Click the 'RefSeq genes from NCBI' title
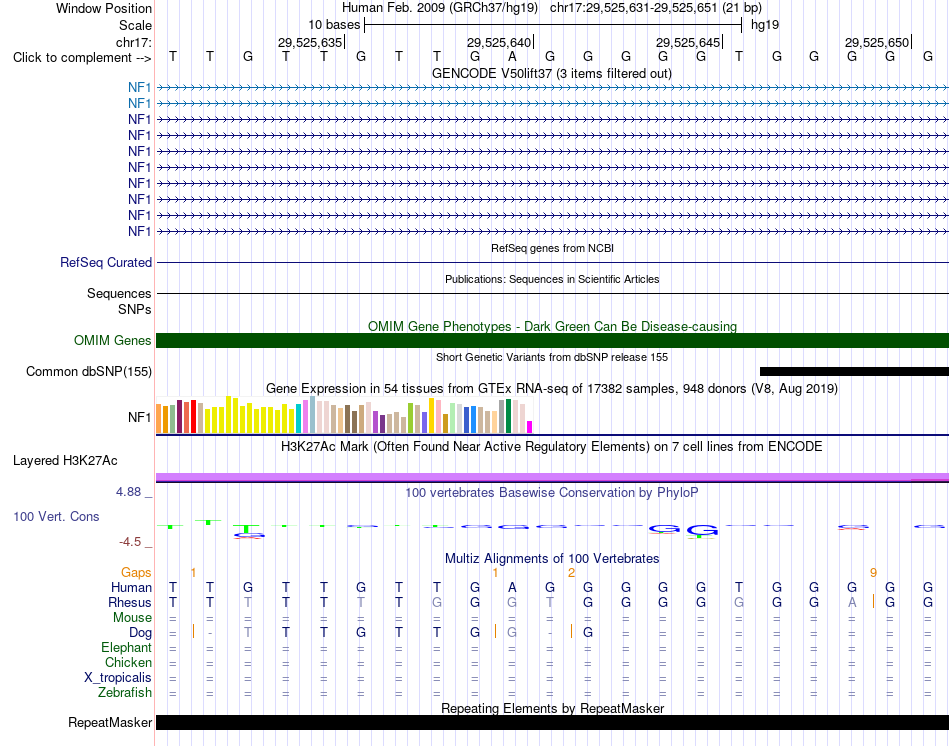Image resolution: width=950 pixels, height=746 pixels. tap(552, 248)
